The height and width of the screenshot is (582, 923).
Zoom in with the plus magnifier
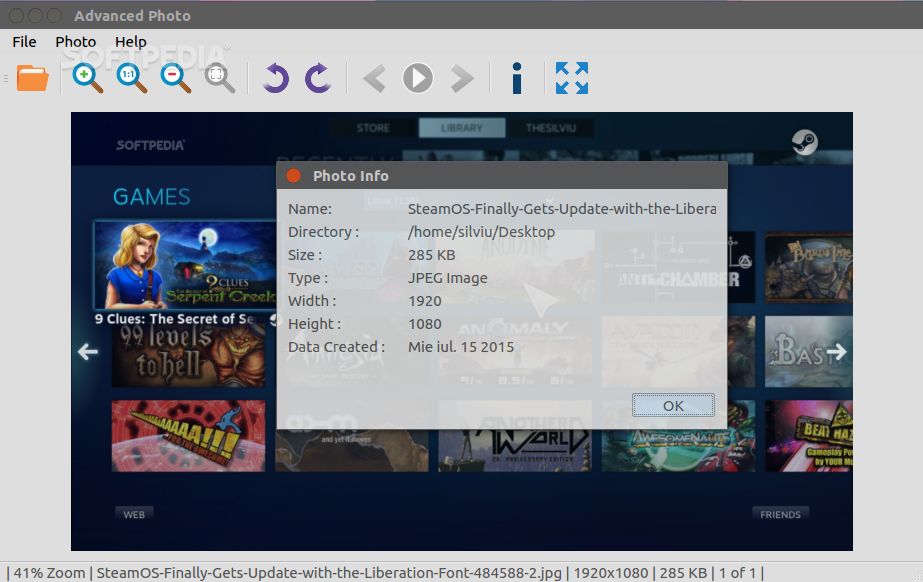[87, 78]
